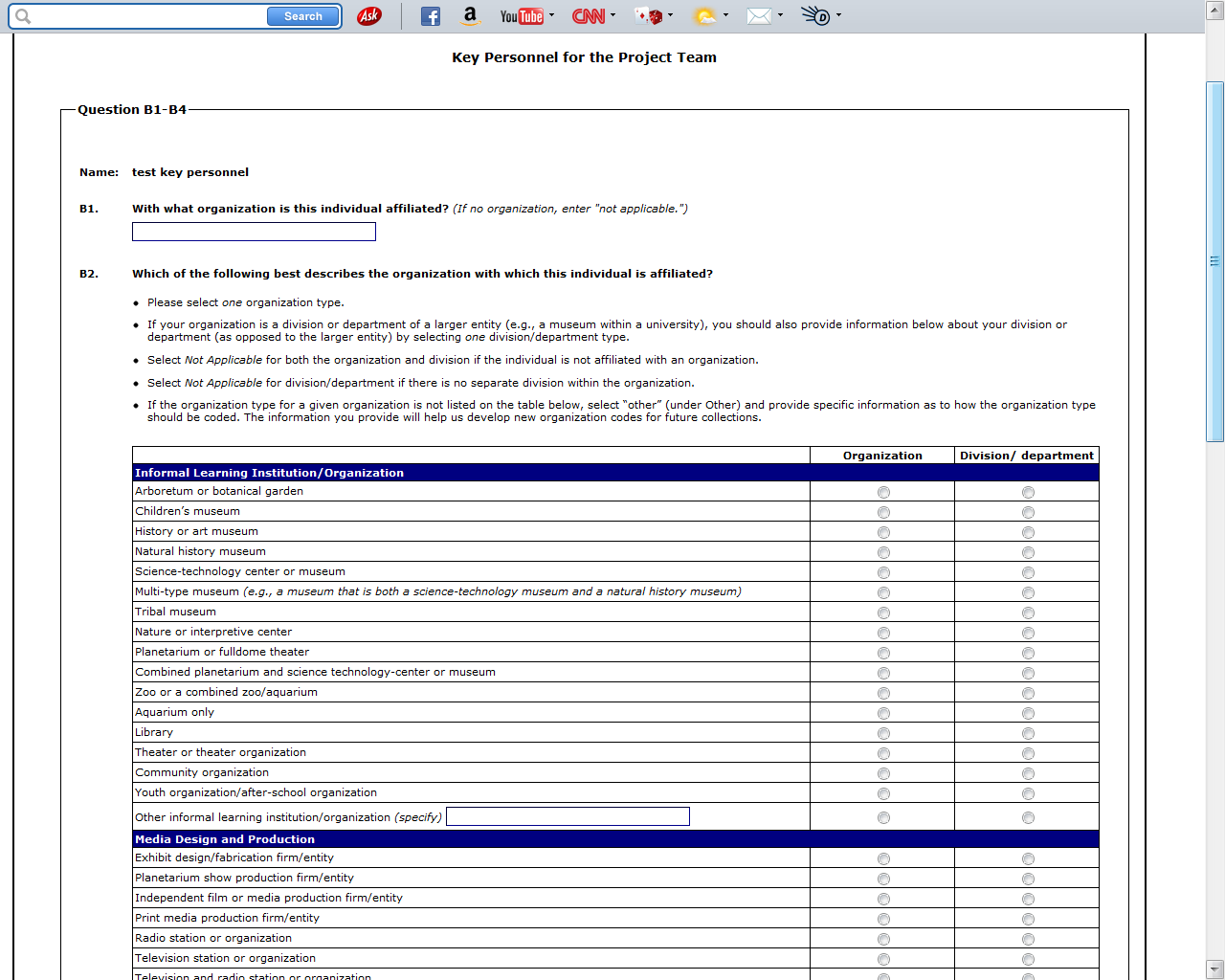Select Organization for Print media production firm/entity

(x=883, y=919)
